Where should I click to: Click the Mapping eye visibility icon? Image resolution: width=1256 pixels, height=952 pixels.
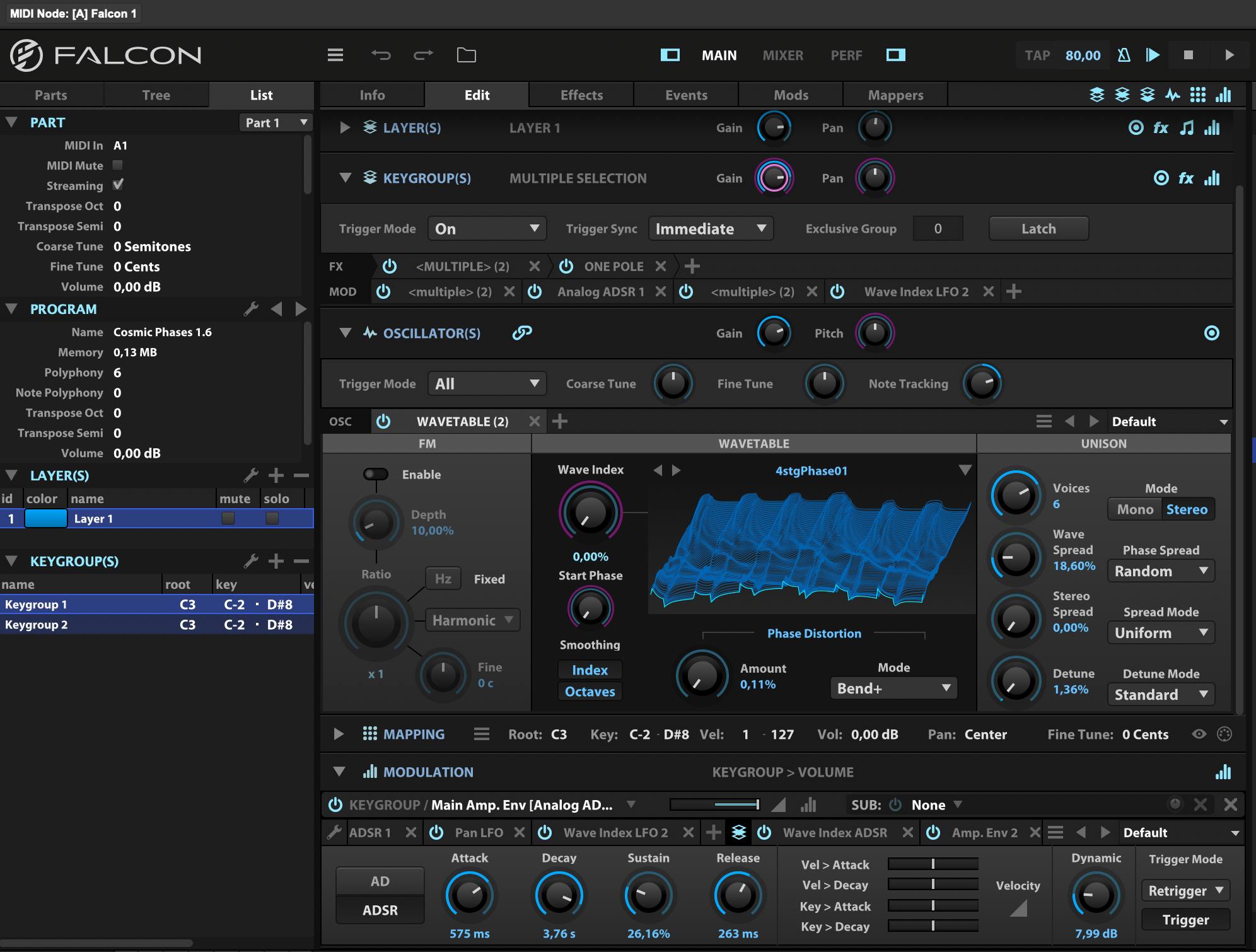[1199, 734]
